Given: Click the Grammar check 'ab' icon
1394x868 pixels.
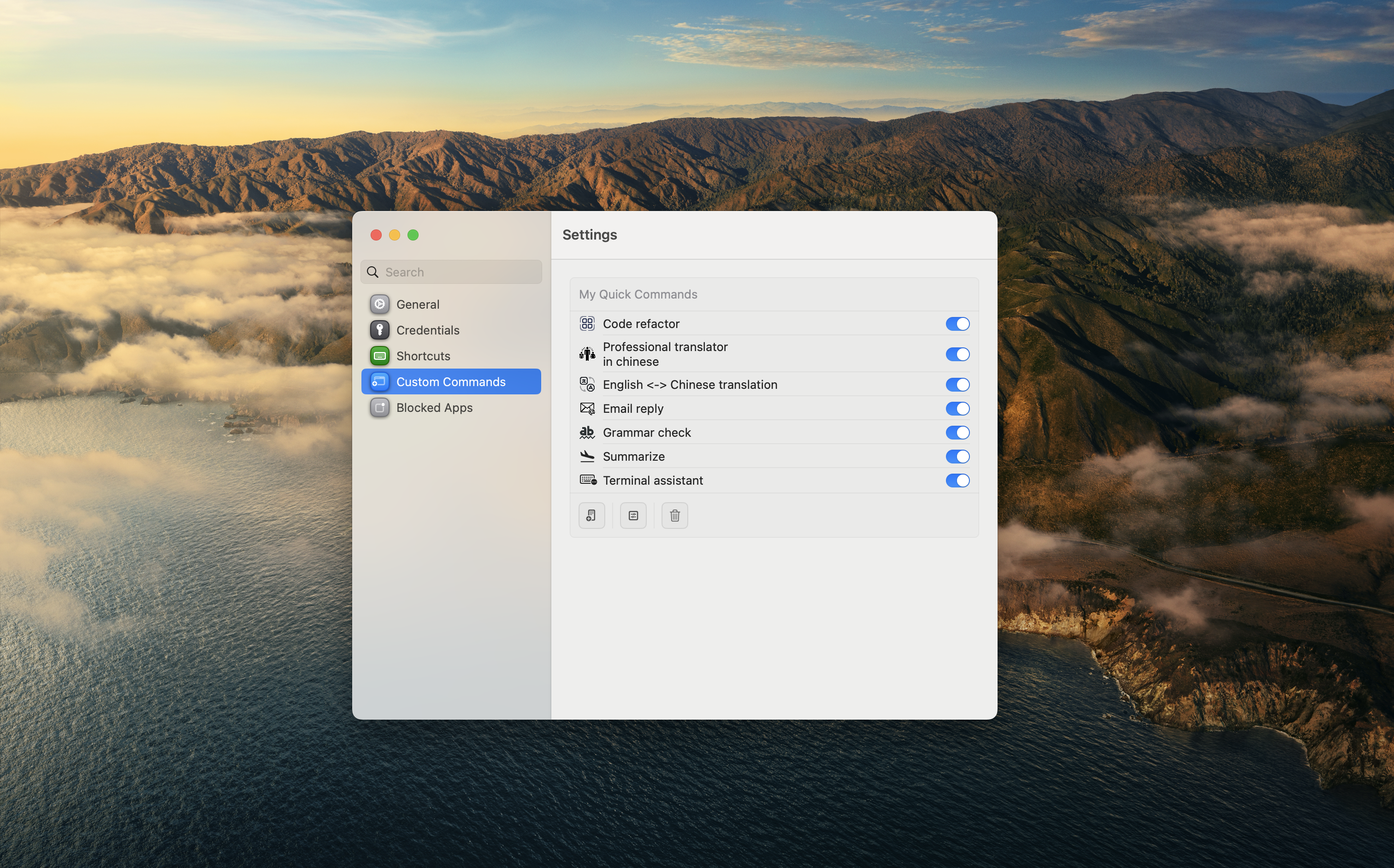Looking at the screenshot, I should [586, 432].
